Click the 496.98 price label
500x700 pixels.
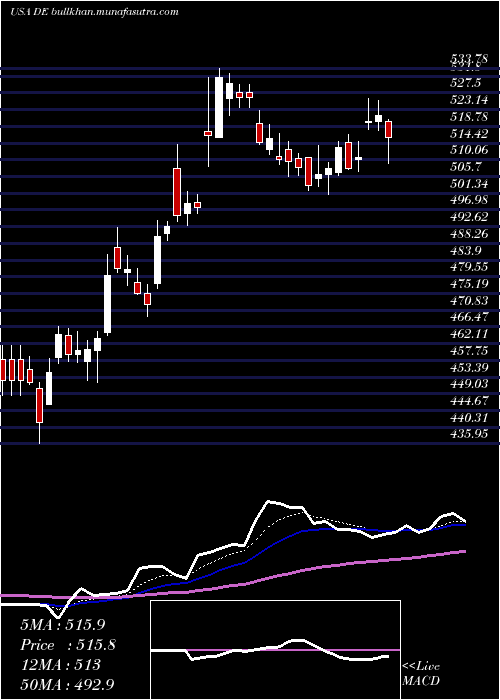[469, 200]
